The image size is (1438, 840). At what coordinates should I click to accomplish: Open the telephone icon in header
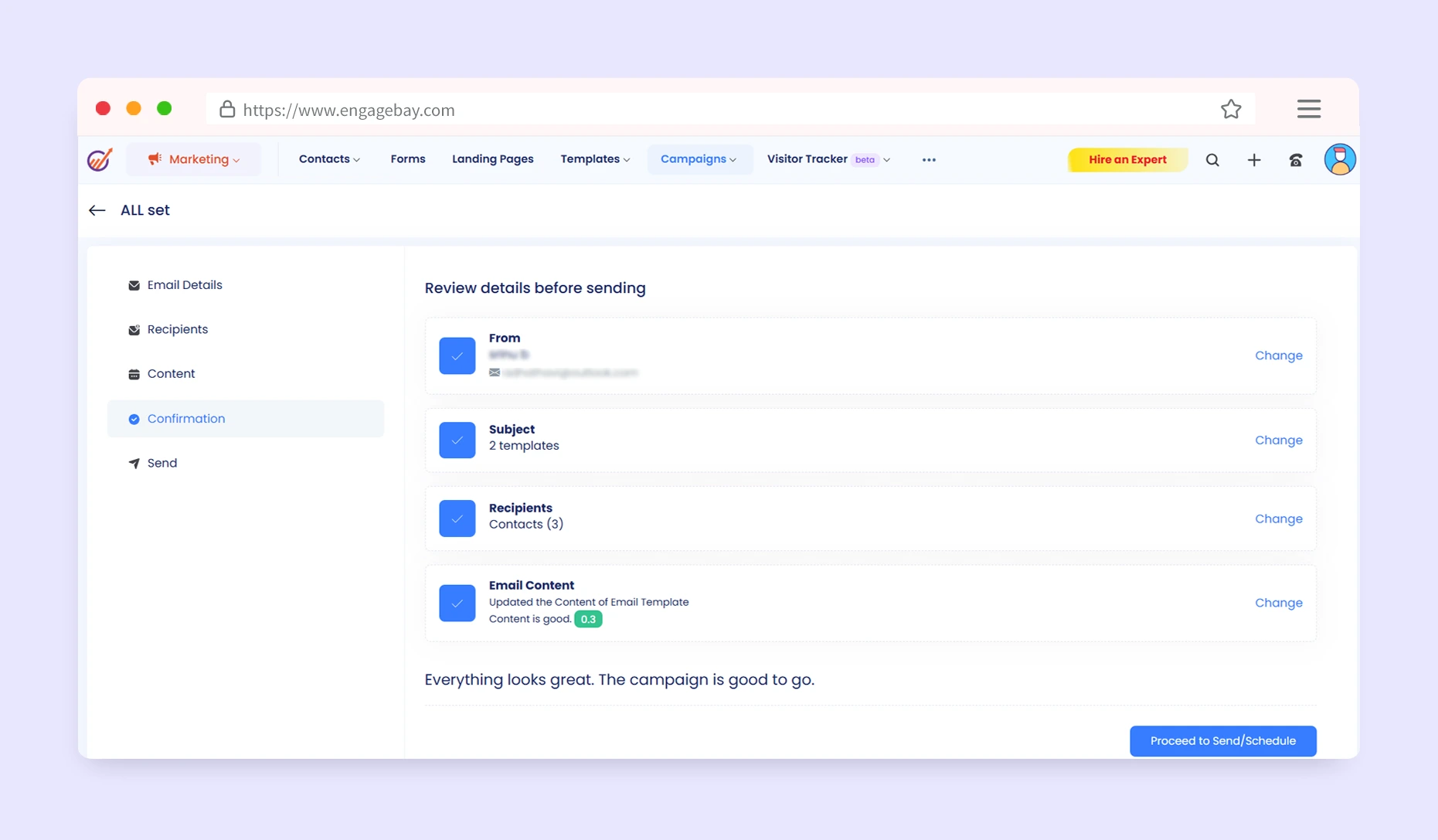1296,160
